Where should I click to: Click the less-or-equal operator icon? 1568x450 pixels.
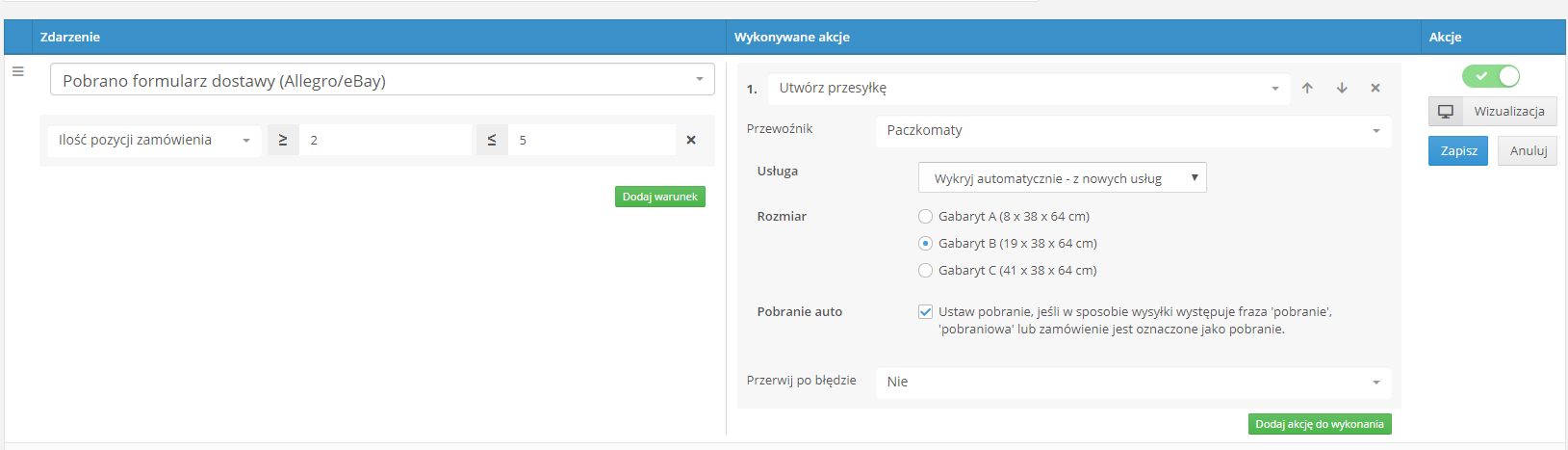pos(492,140)
